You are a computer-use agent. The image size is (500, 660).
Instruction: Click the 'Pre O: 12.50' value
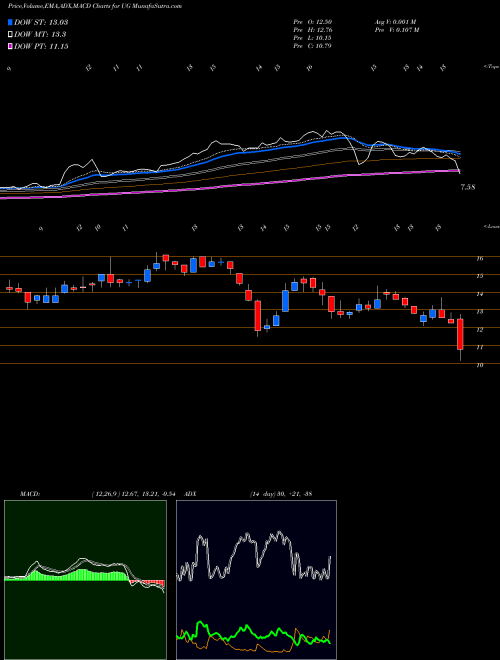tap(312, 22)
